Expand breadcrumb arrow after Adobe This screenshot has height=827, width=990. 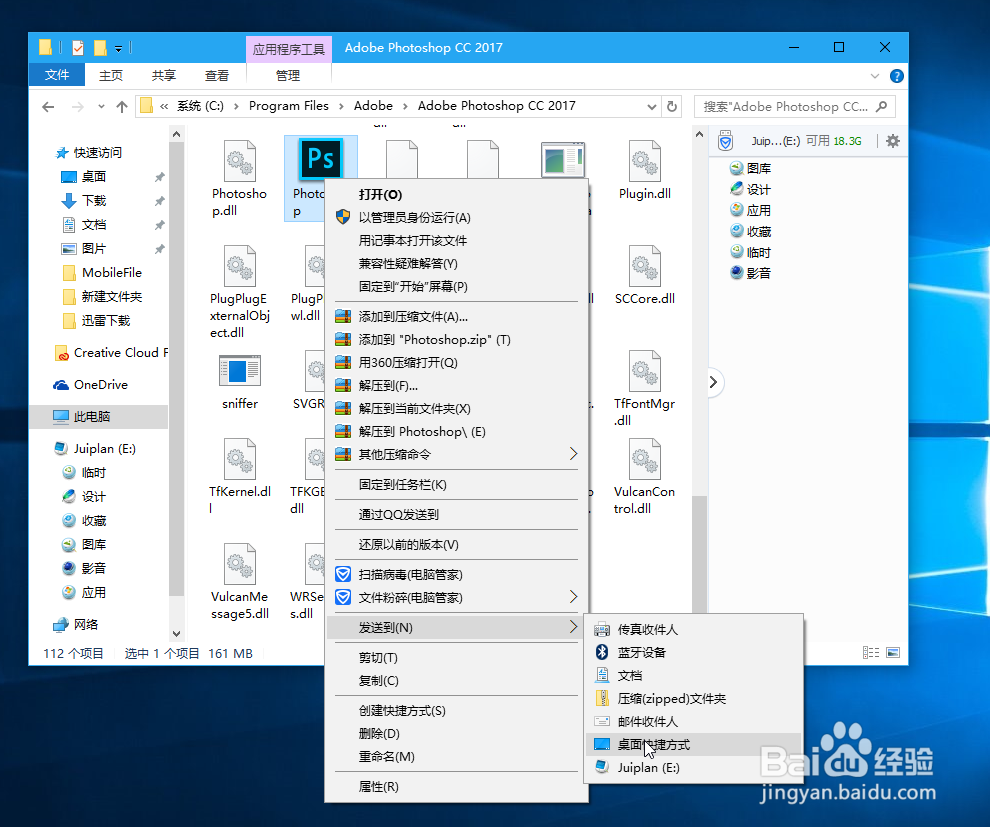click(405, 106)
